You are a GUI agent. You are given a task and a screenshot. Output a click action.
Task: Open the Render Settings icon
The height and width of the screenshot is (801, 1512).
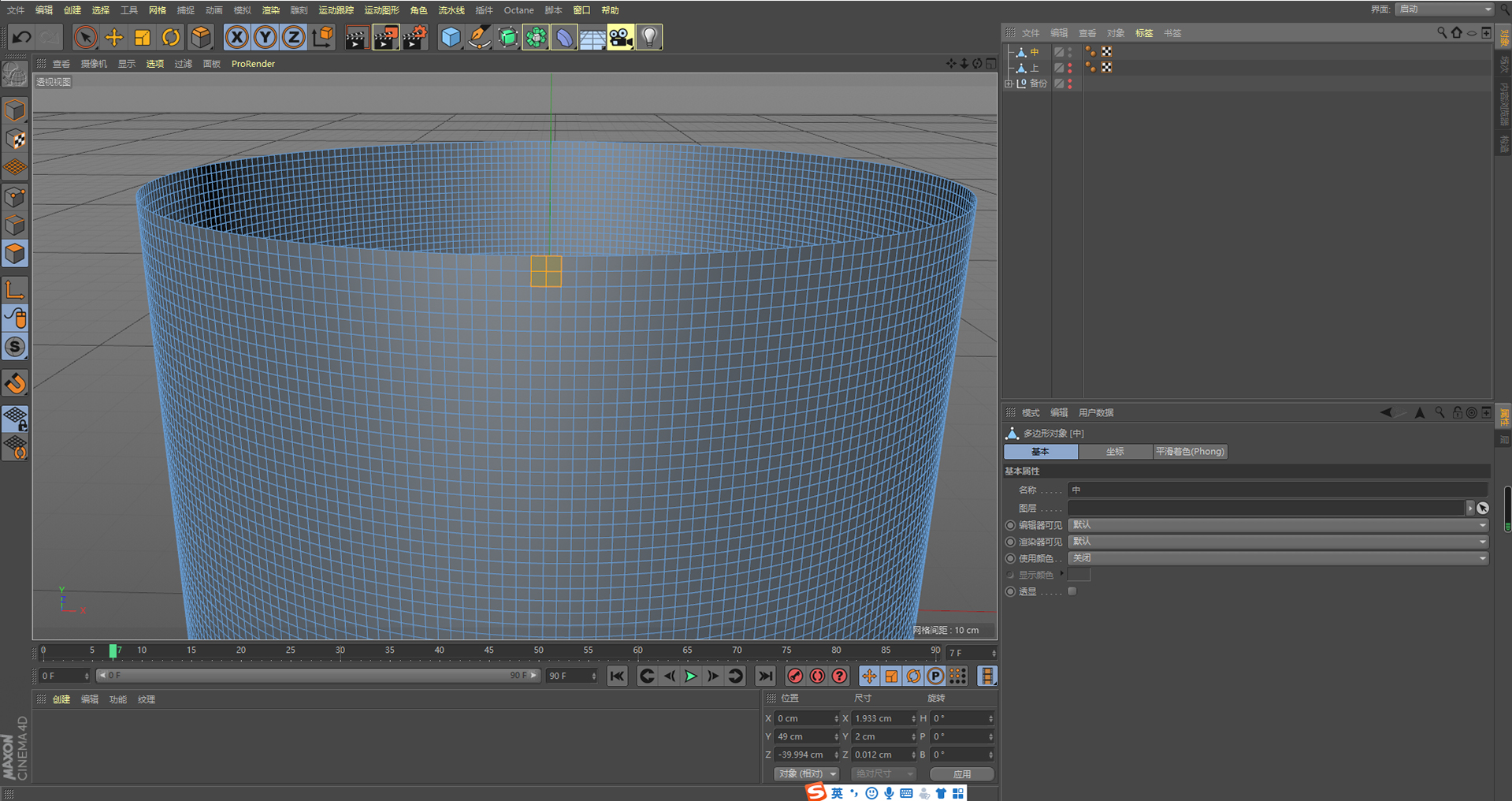[414, 37]
